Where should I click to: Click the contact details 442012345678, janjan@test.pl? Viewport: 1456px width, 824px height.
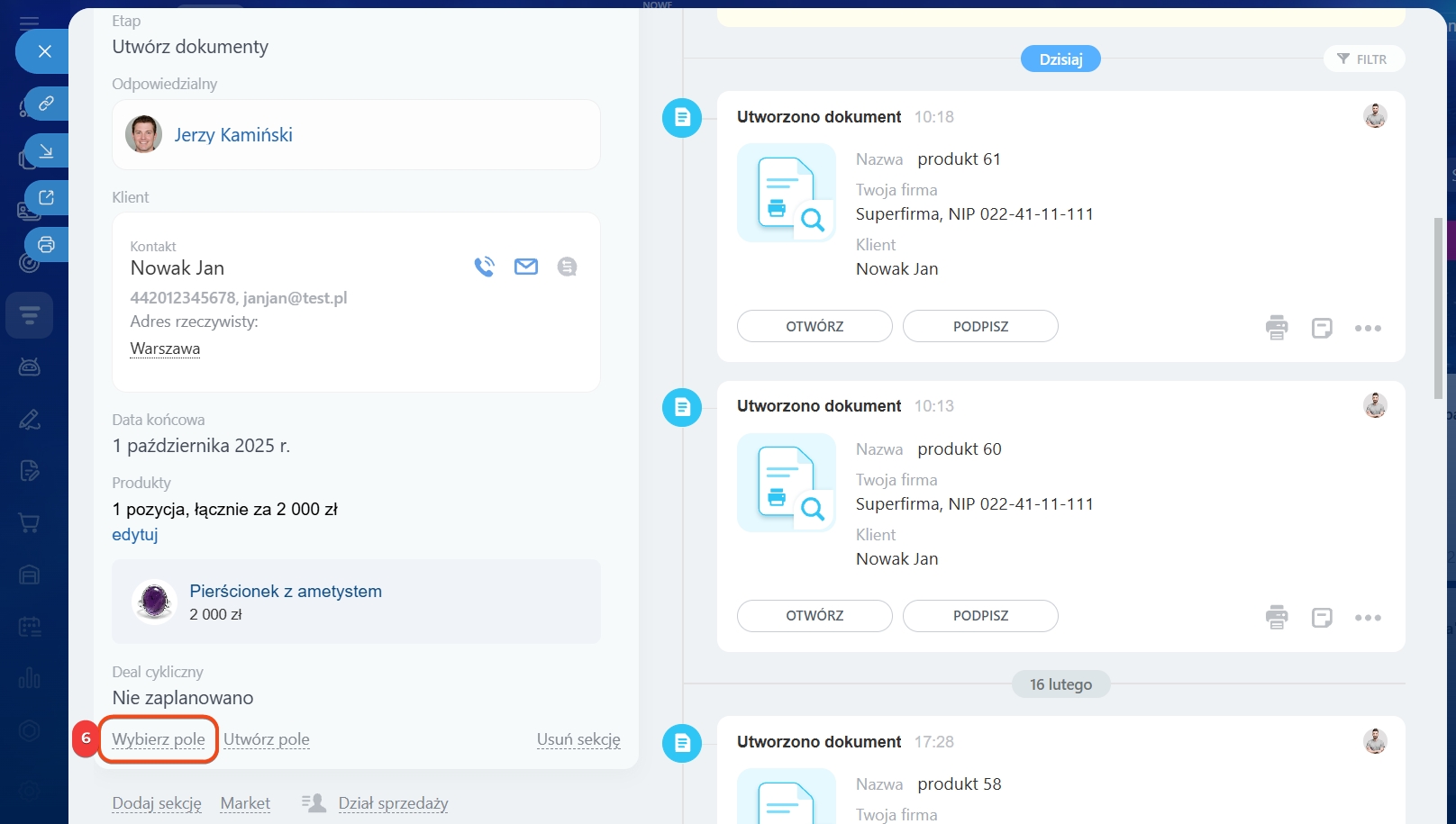pyautogui.click(x=239, y=298)
